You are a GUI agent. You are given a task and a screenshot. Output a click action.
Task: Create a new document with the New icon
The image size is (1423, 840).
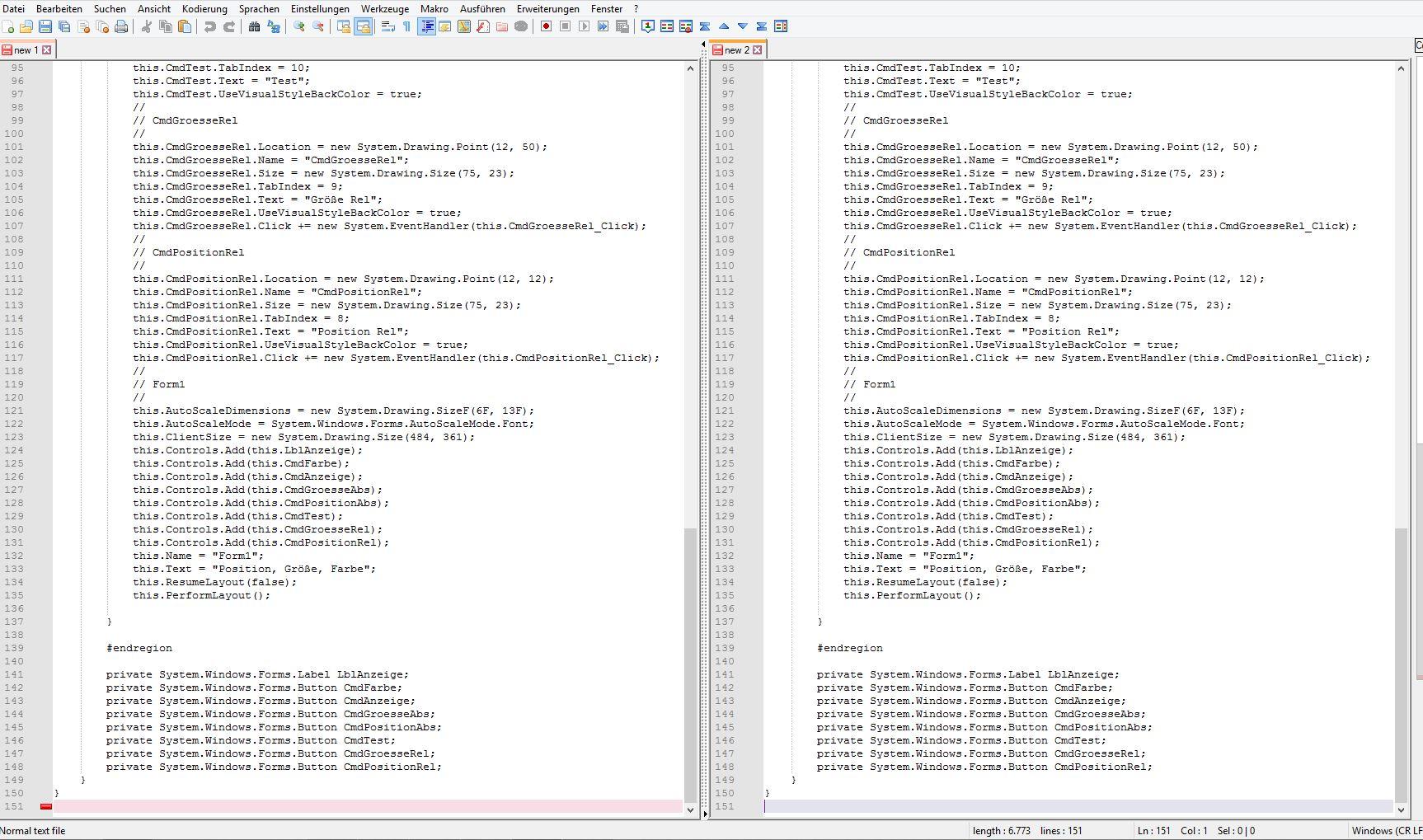7,26
